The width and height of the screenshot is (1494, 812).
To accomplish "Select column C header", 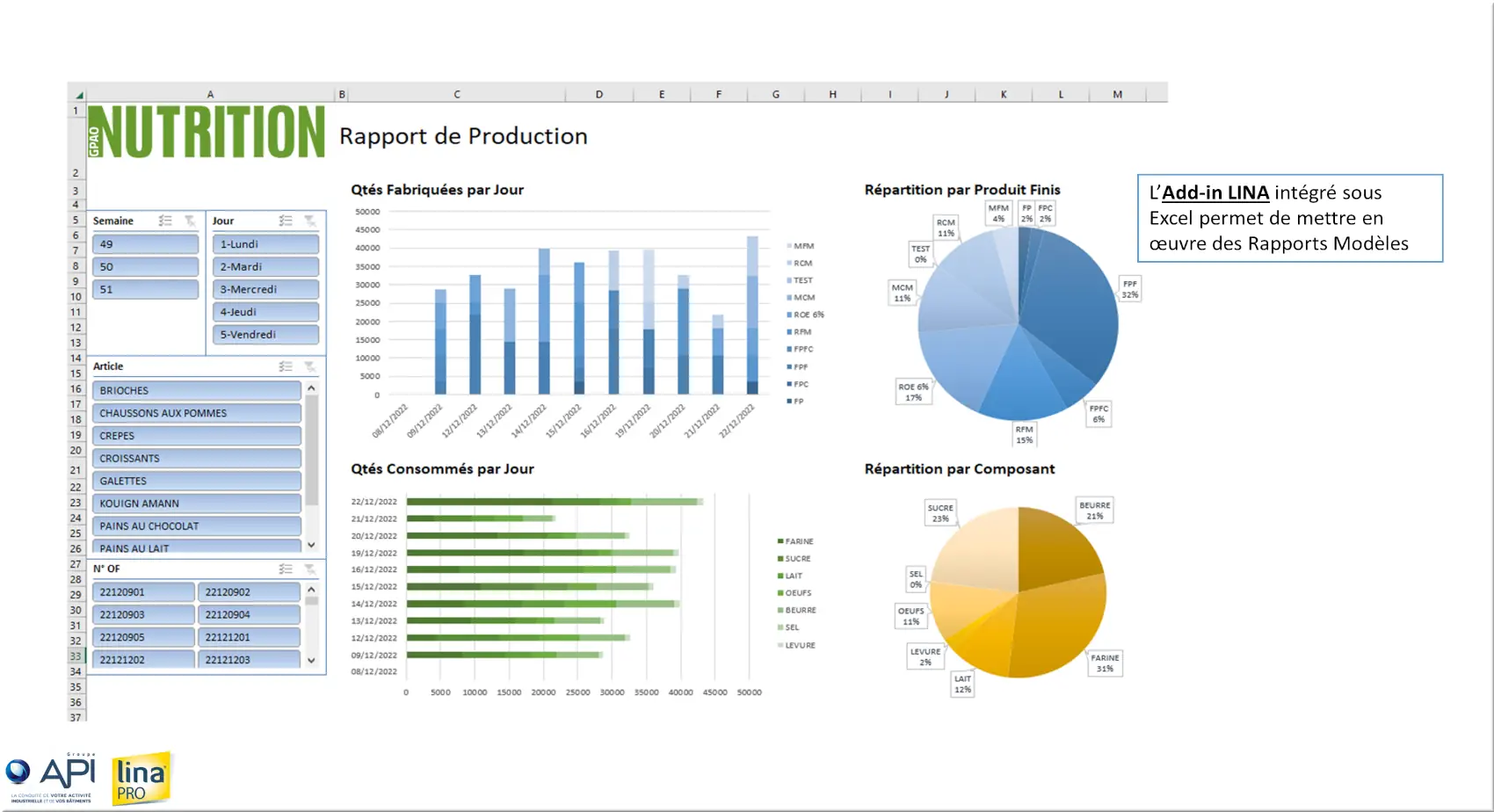I will click(x=457, y=94).
